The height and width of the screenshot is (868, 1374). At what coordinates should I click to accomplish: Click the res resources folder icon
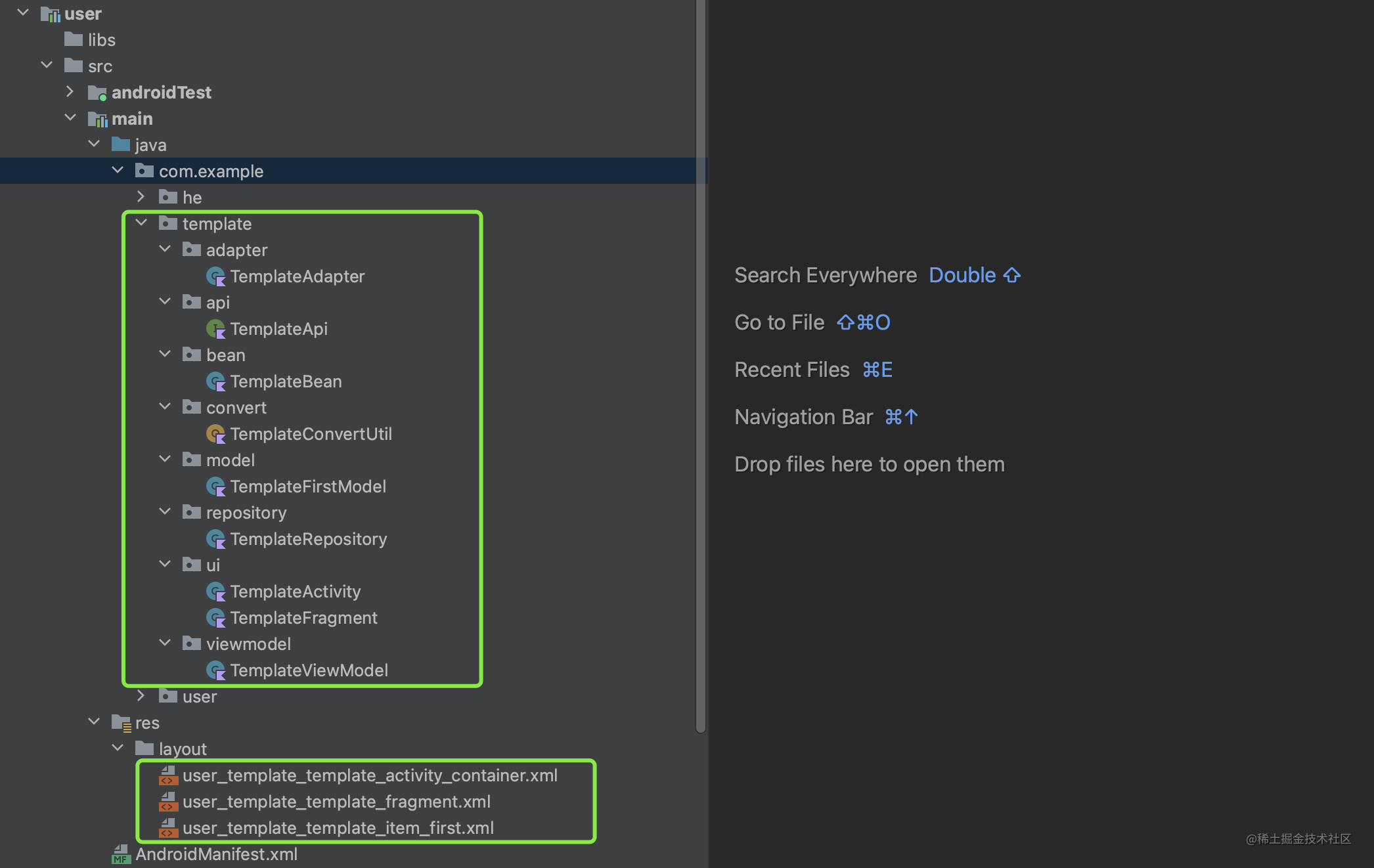pos(121,723)
